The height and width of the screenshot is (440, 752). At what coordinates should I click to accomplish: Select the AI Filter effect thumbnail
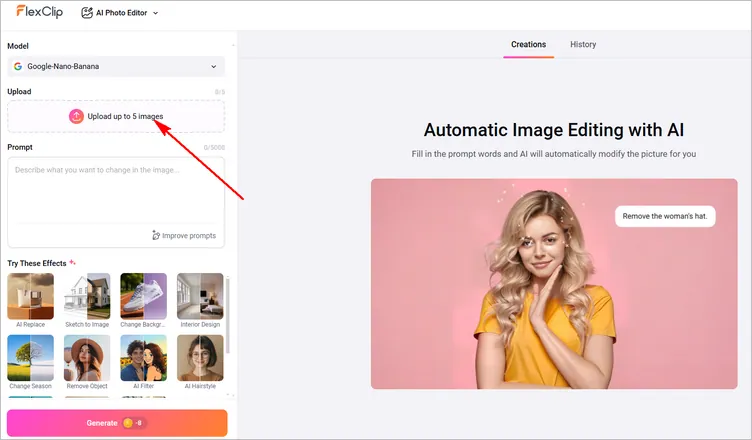(143, 358)
